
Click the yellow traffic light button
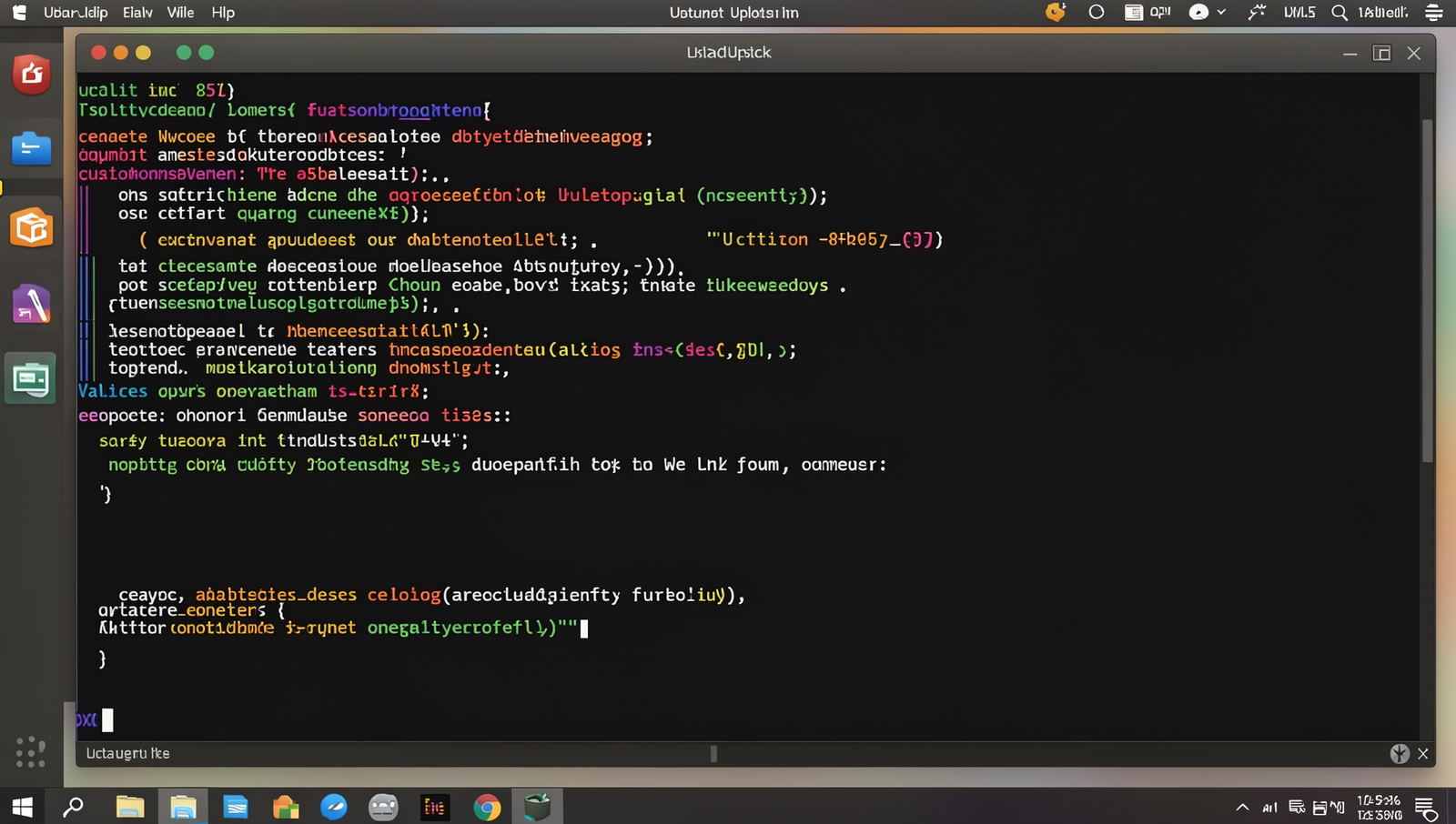click(143, 53)
